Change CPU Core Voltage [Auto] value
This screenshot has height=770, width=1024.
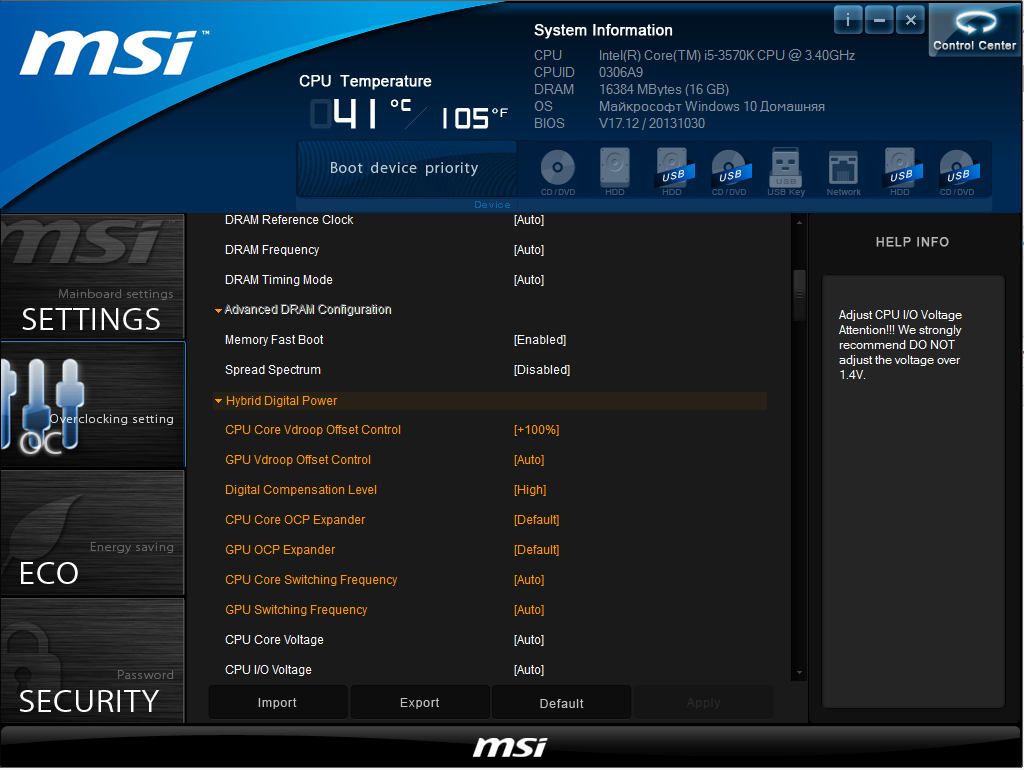tap(529, 641)
